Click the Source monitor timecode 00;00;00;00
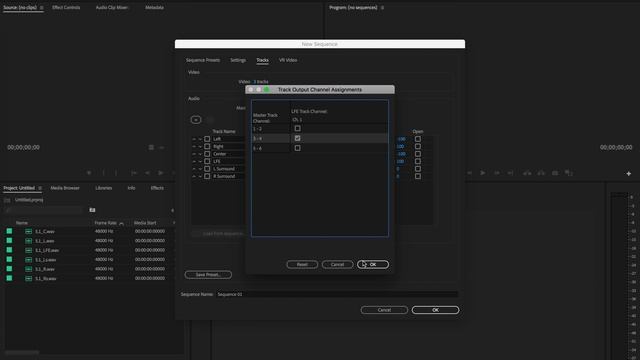The height and width of the screenshot is (360, 640). 24,147
